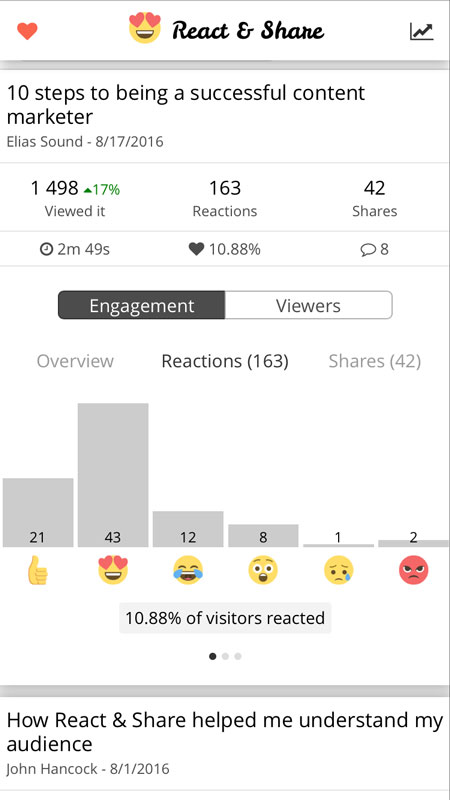Image resolution: width=450 pixels, height=800 pixels.
Task: Select the heart-eyes reaction emoji below bar 43
Action: coord(113,570)
